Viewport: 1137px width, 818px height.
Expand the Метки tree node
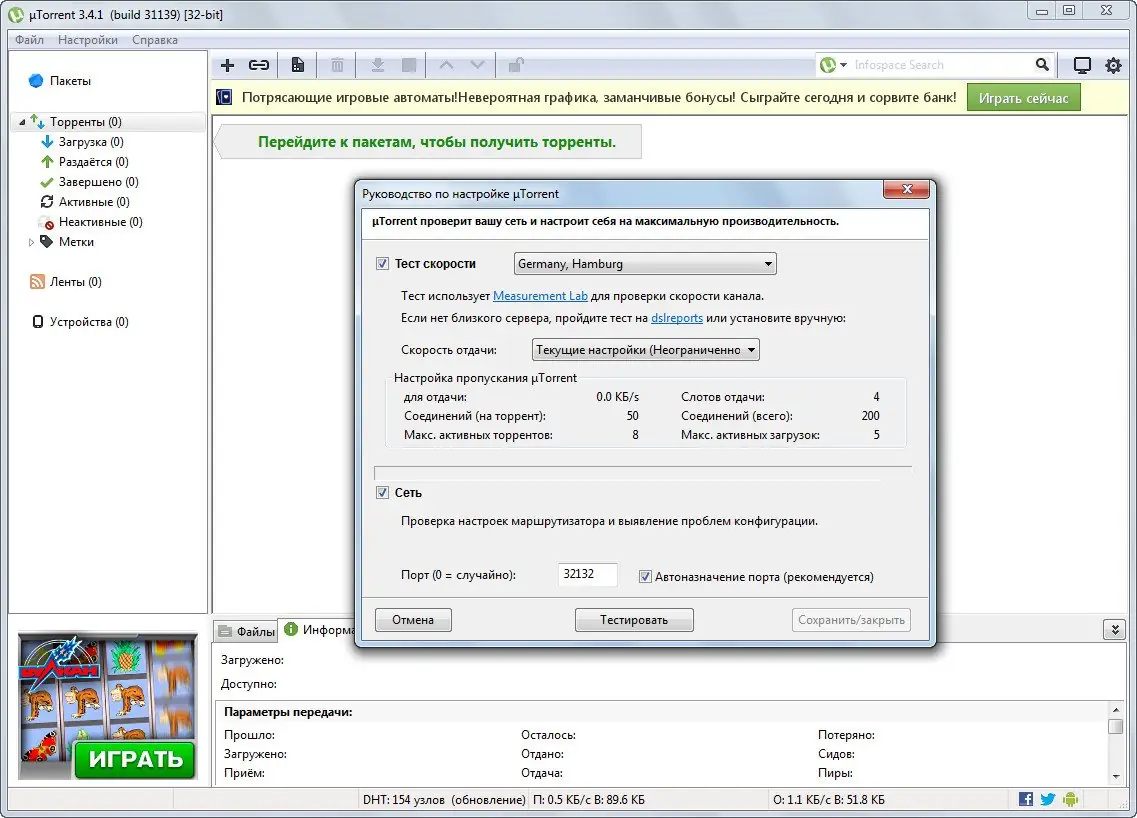(31, 242)
